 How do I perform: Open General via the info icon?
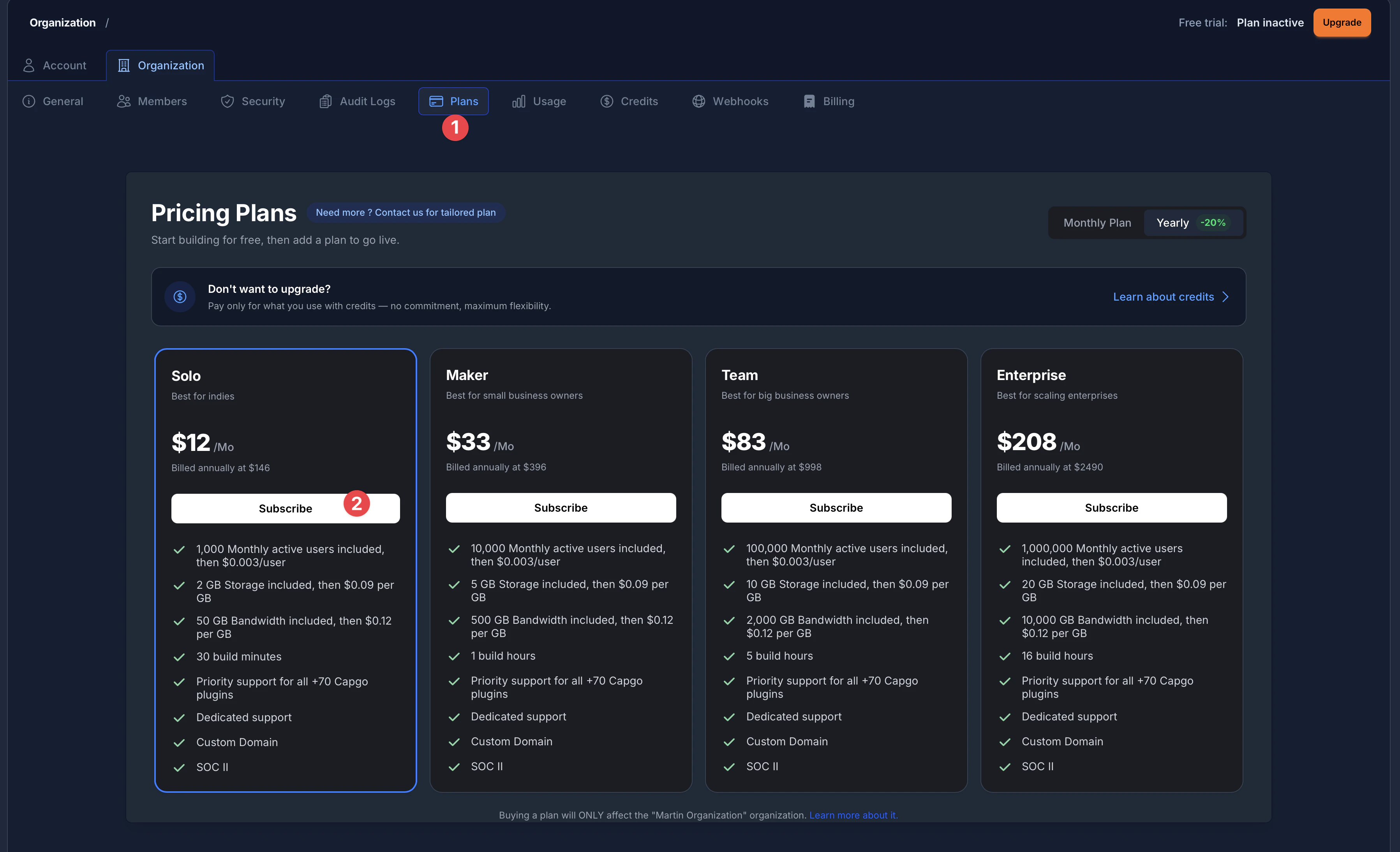[x=29, y=101]
